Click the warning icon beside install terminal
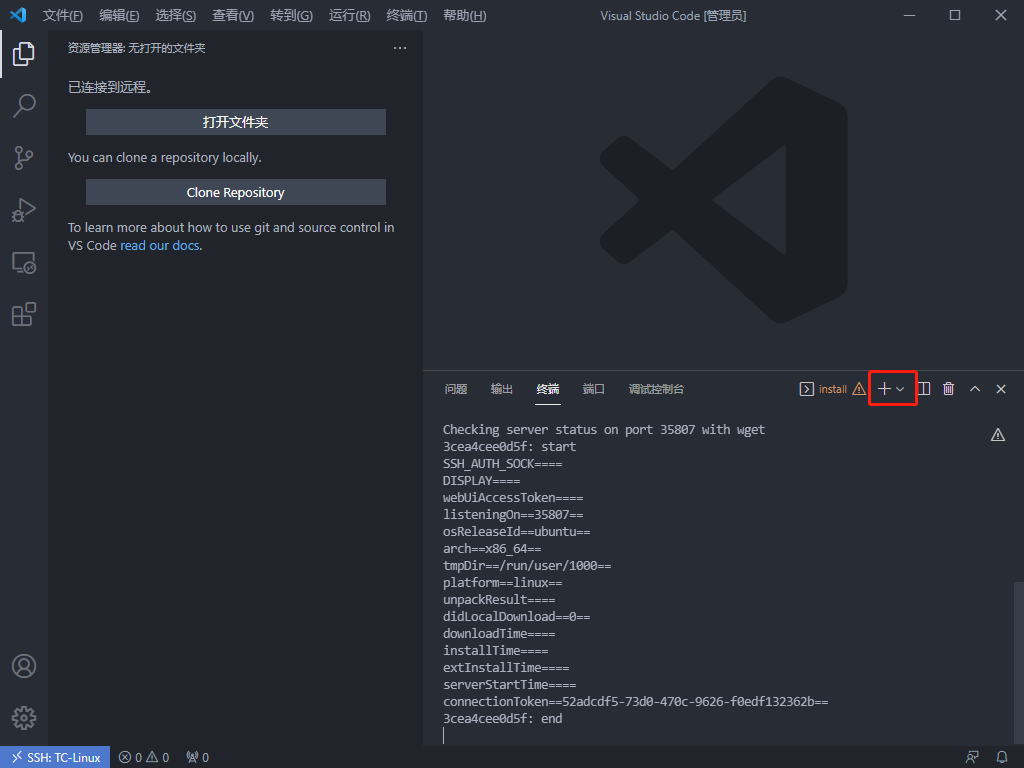Screen dimensions: 1024x768 [859, 389]
